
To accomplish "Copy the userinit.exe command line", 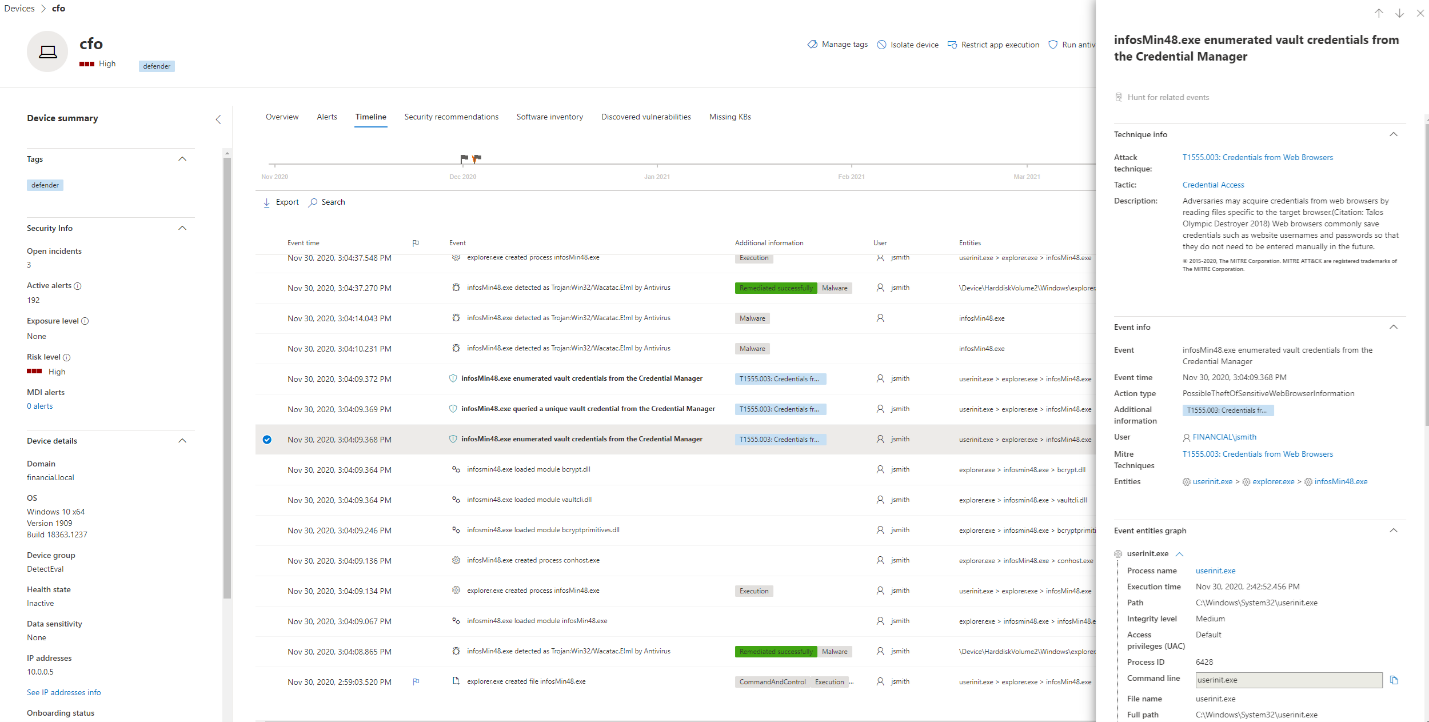I will coord(1394,680).
